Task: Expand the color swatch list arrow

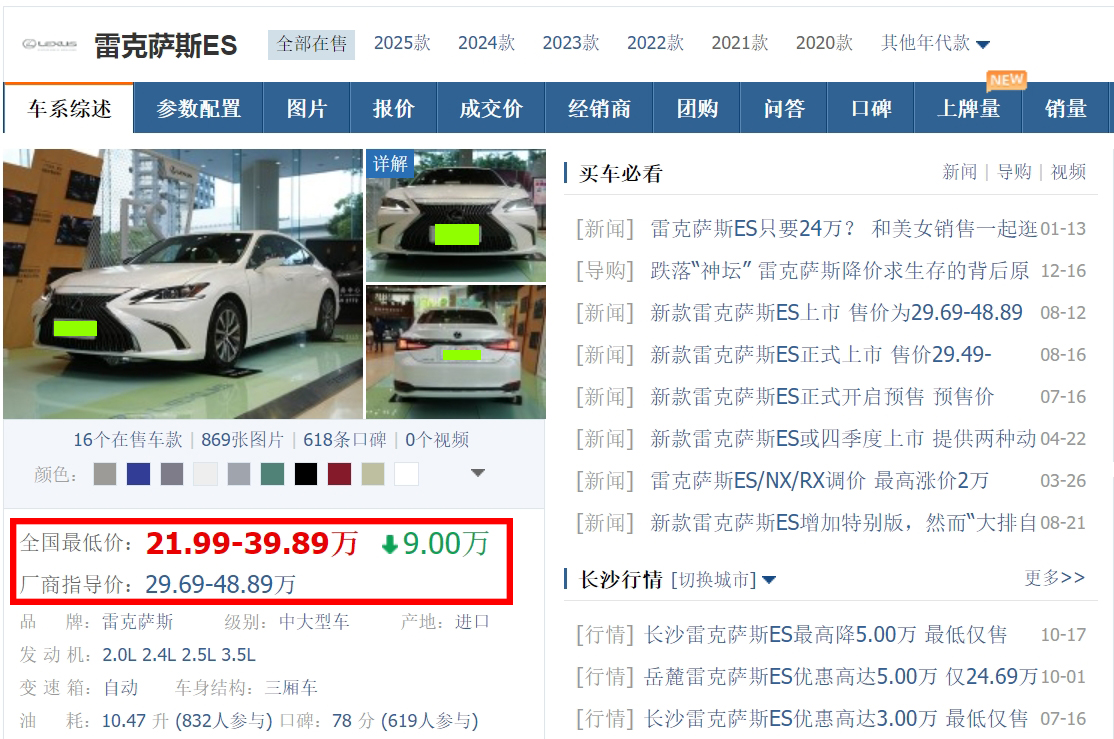Action: click(x=478, y=473)
